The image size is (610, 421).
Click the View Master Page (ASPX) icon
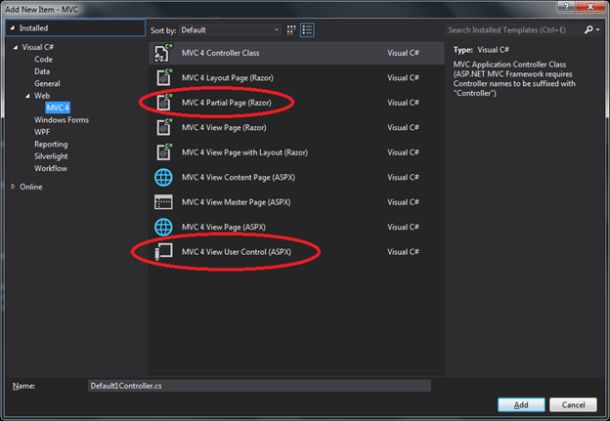163,202
